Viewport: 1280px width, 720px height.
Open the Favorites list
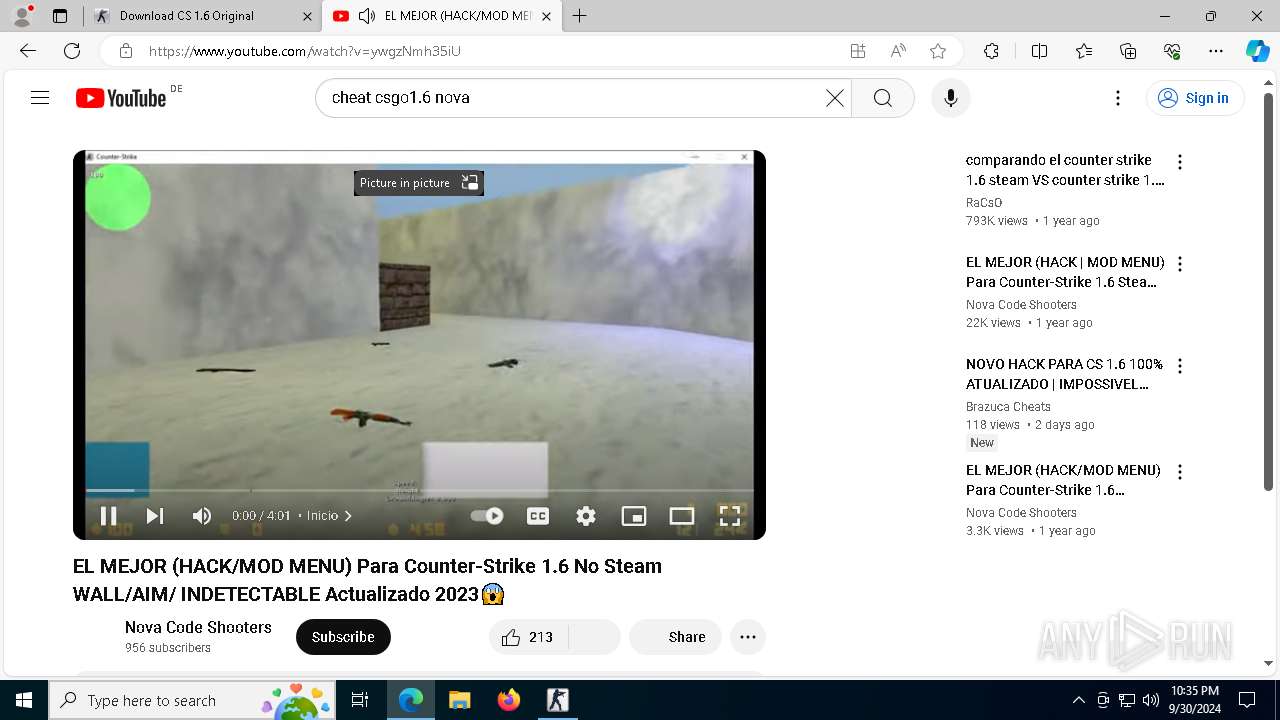1084,51
